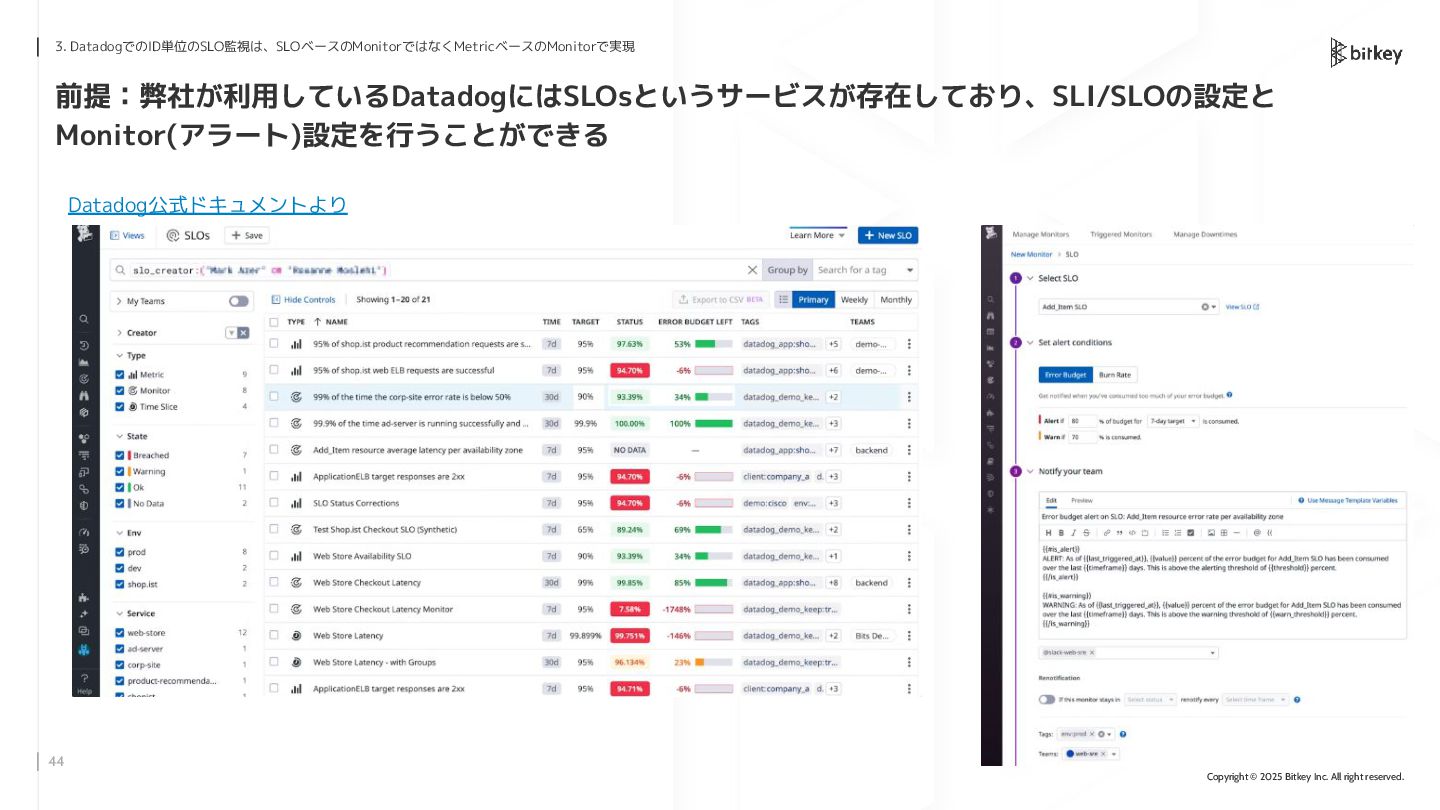Open the View SLO link

pos(1243,307)
